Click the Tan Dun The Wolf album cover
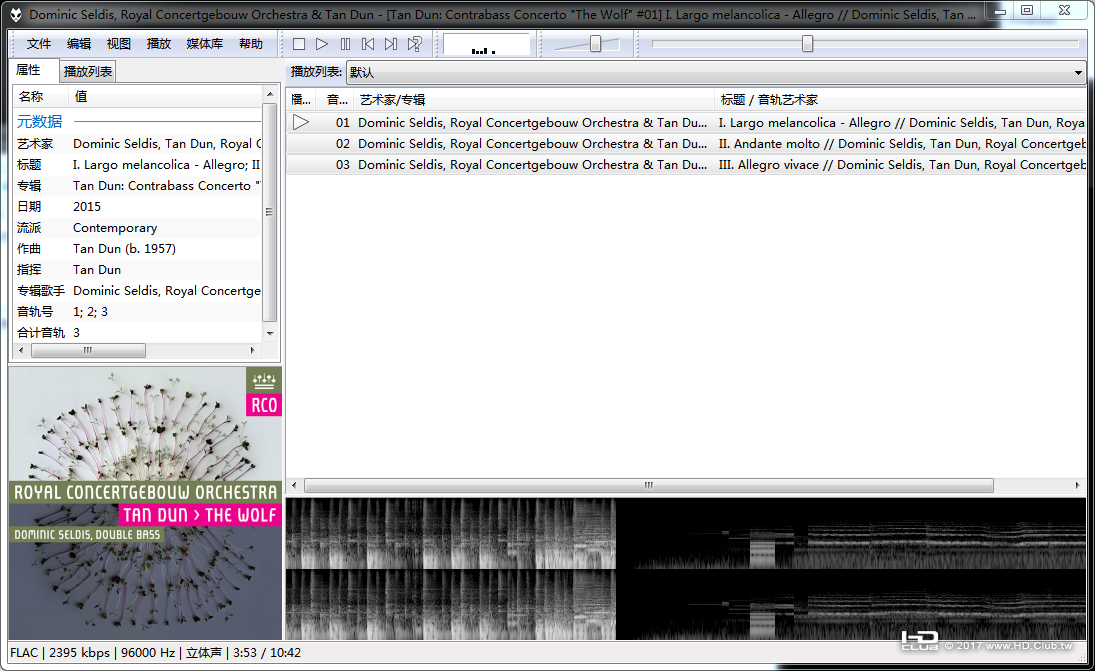 click(145, 503)
